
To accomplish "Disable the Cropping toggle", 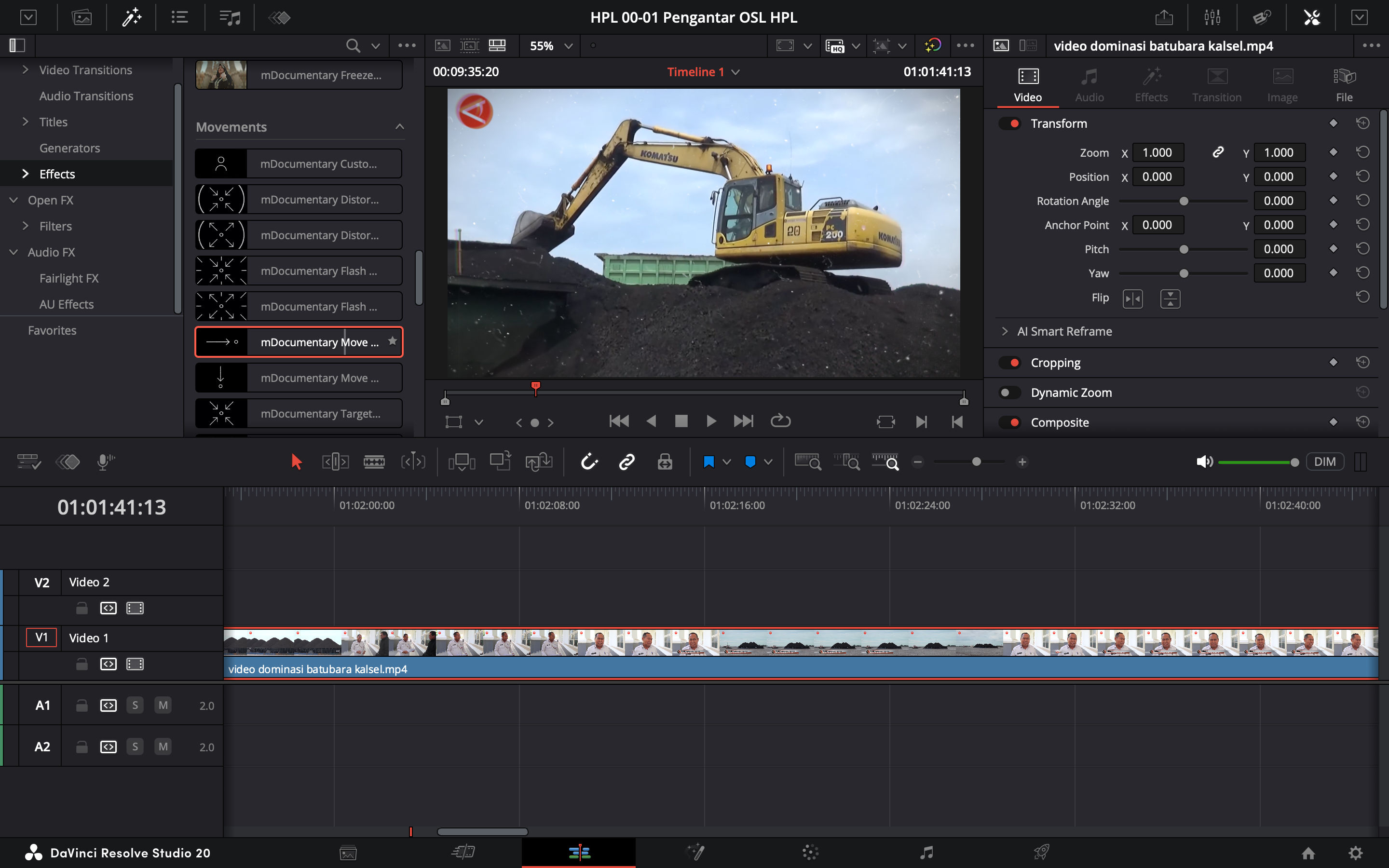I will coord(1009,363).
